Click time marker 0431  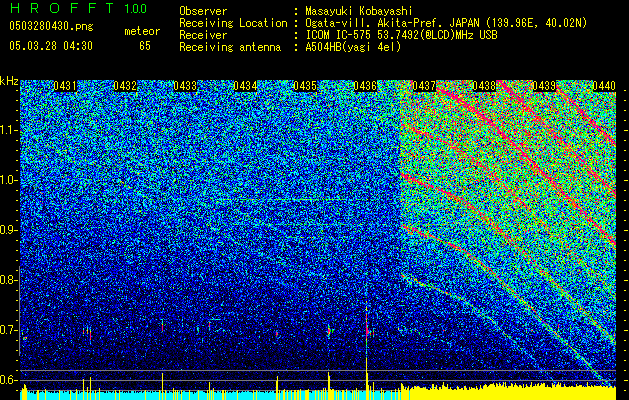click(x=65, y=86)
